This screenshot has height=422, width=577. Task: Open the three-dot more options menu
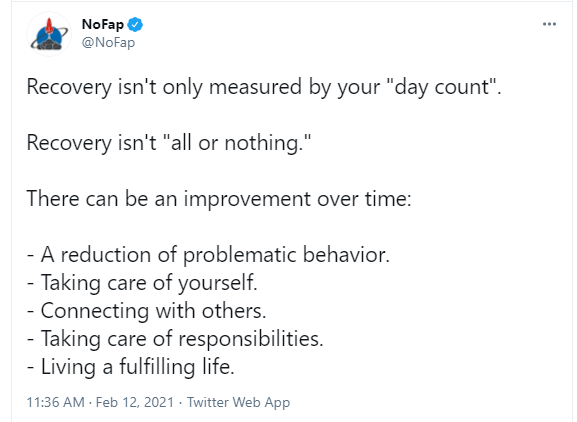tap(549, 24)
